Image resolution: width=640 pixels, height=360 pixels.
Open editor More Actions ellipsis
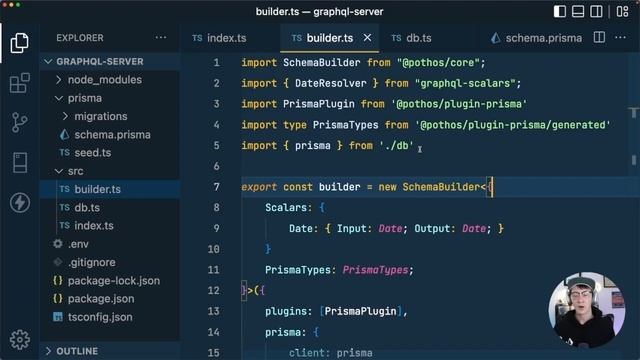[x=620, y=38]
